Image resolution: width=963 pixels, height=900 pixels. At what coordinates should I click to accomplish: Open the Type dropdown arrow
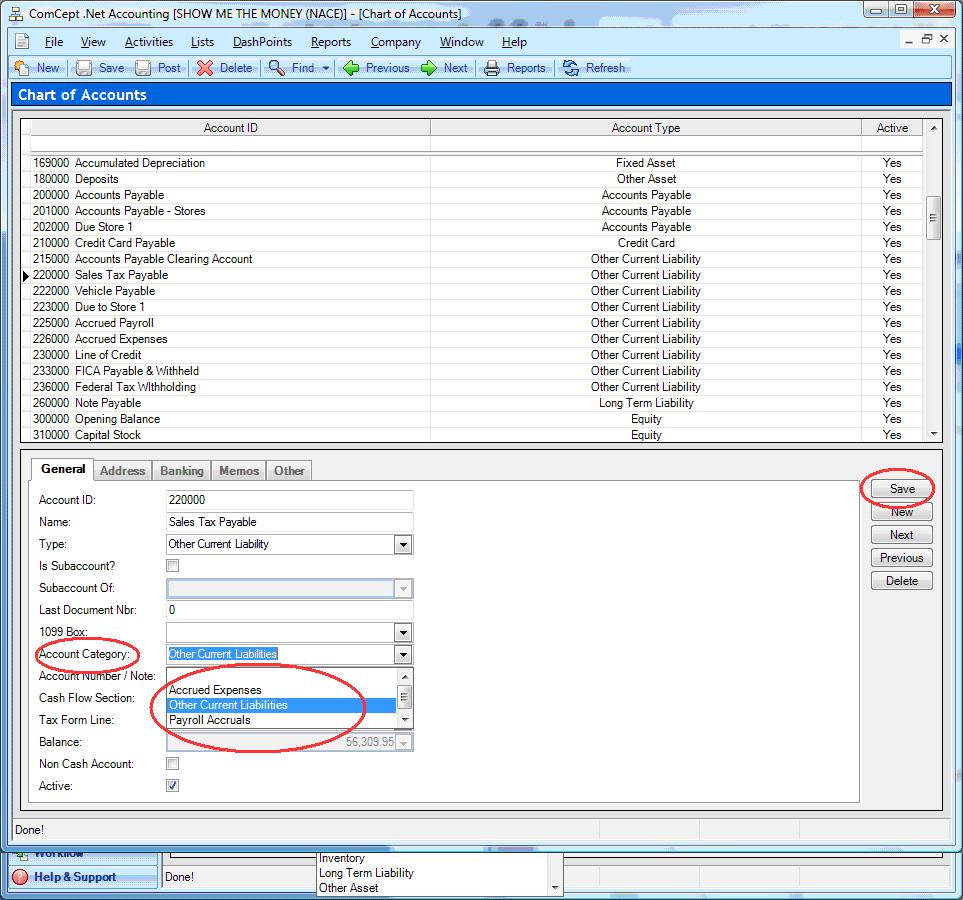402,545
